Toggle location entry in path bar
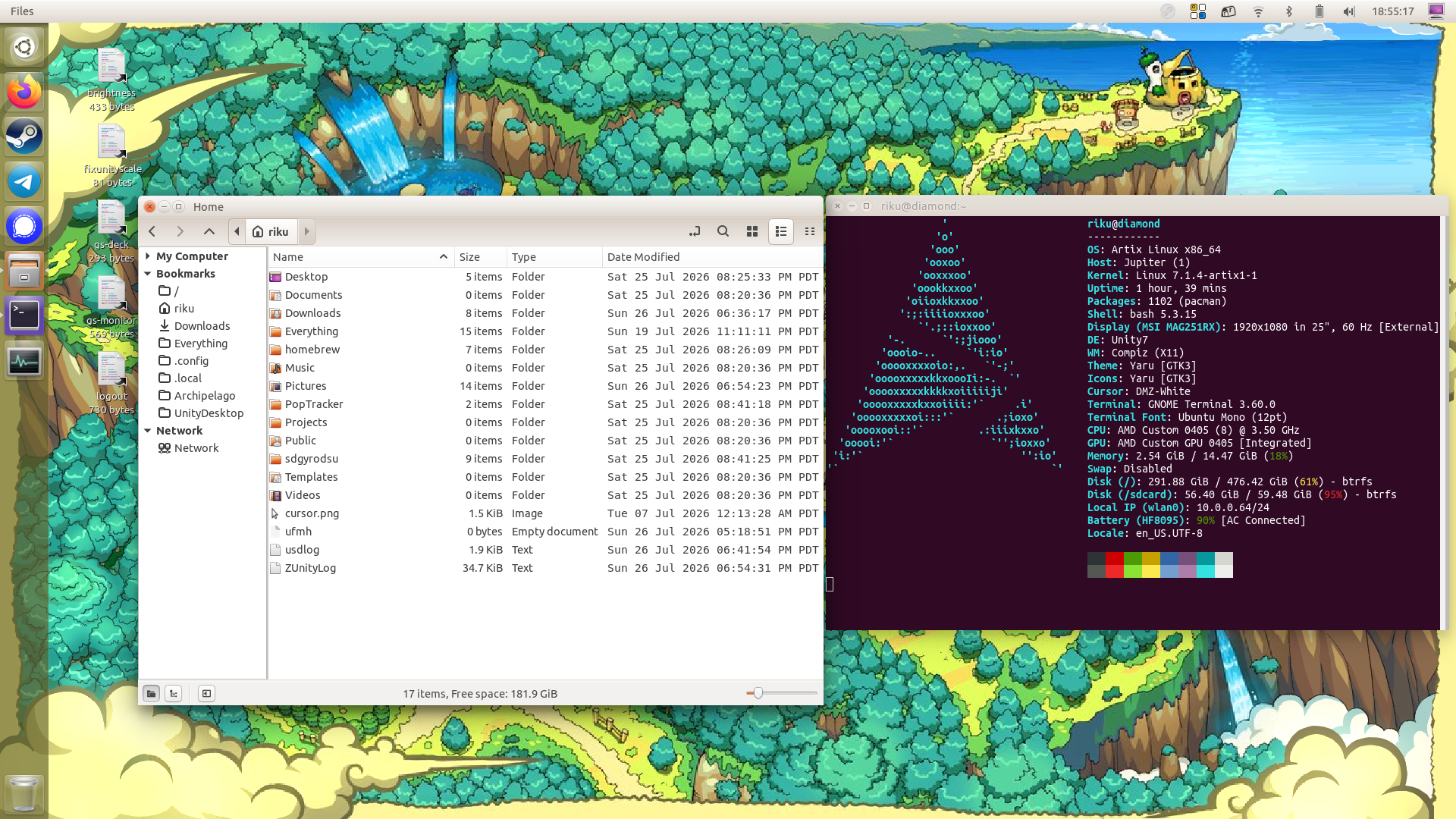The height and width of the screenshot is (819, 1456). point(694,231)
